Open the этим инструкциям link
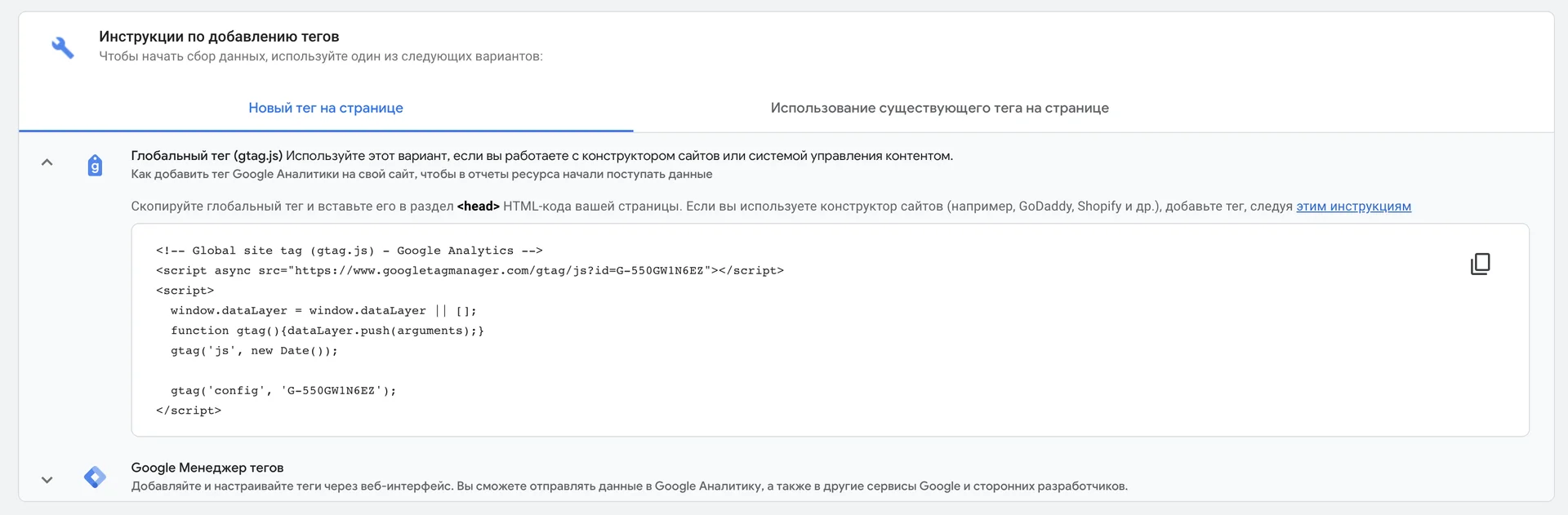Viewport: 1568px width, 515px height. (1353, 206)
